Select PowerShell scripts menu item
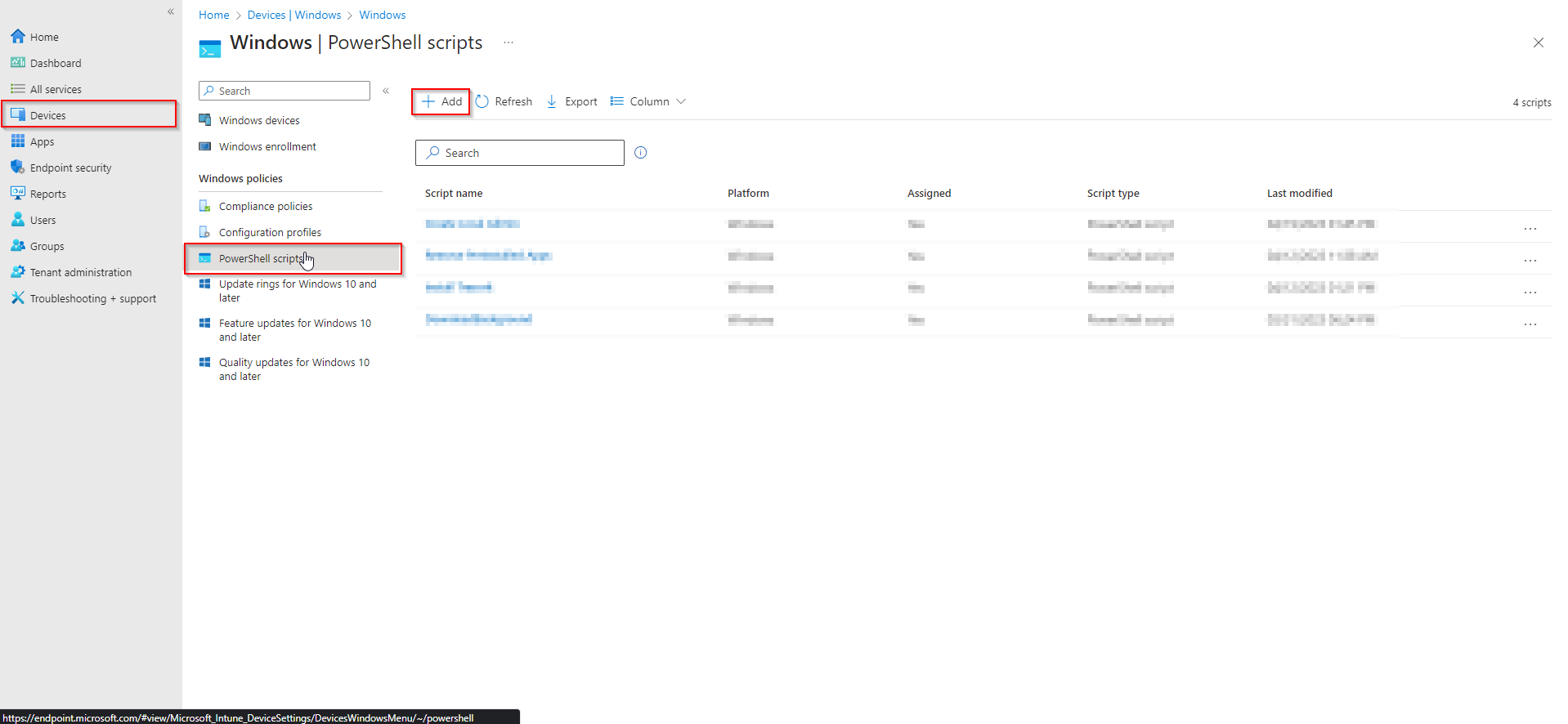Viewport: 1568px width, 724px height. click(x=294, y=258)
